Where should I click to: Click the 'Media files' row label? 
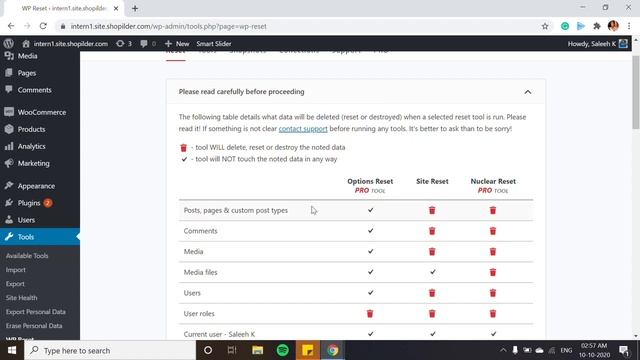[200, 272]
